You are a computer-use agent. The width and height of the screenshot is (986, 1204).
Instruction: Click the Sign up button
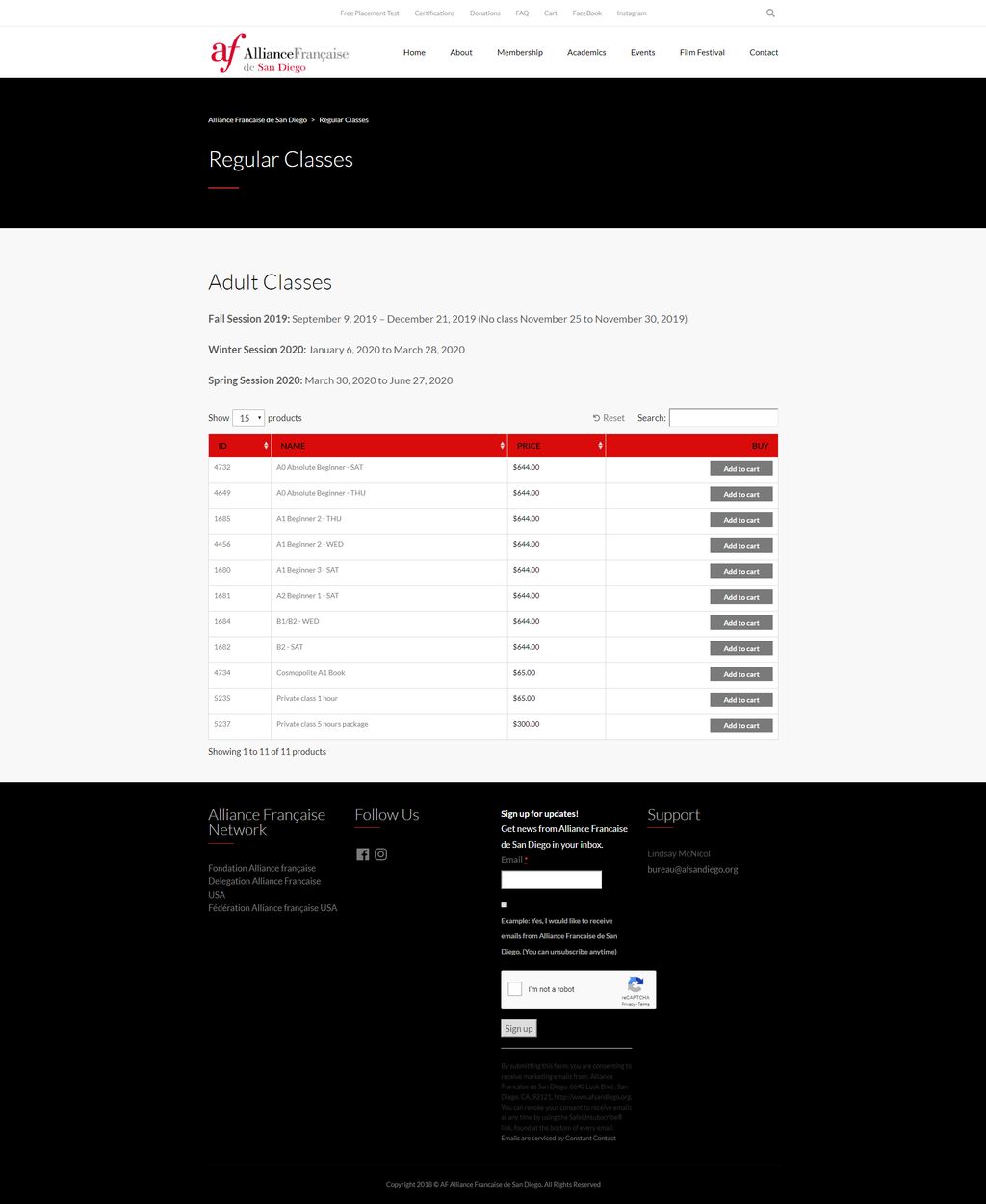tap(519, 1029)
